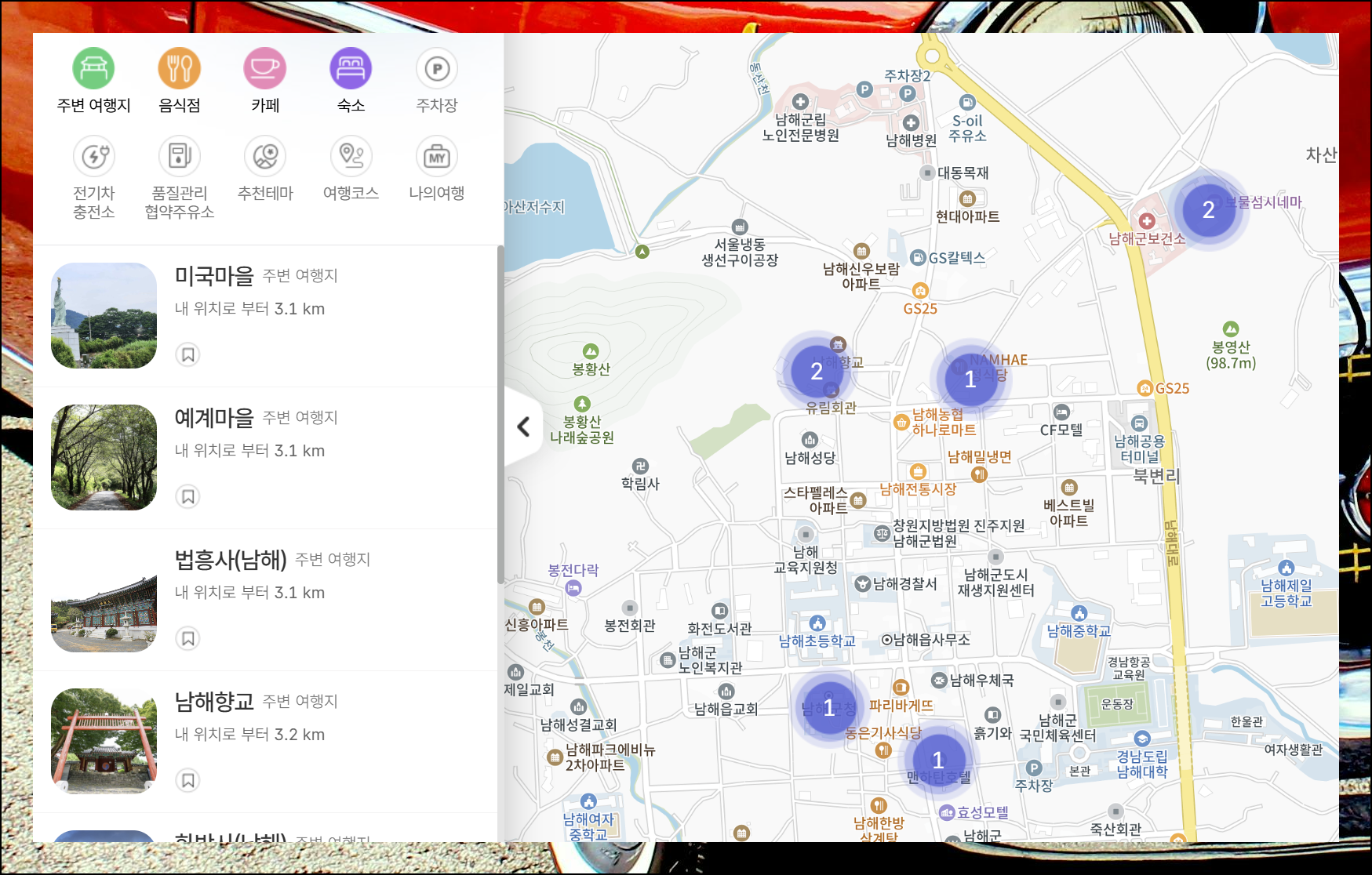The height and width of the screenshot is (875, 1372).
Task: Click the 남해경찰서 police station marker
Action: [862, 583]
